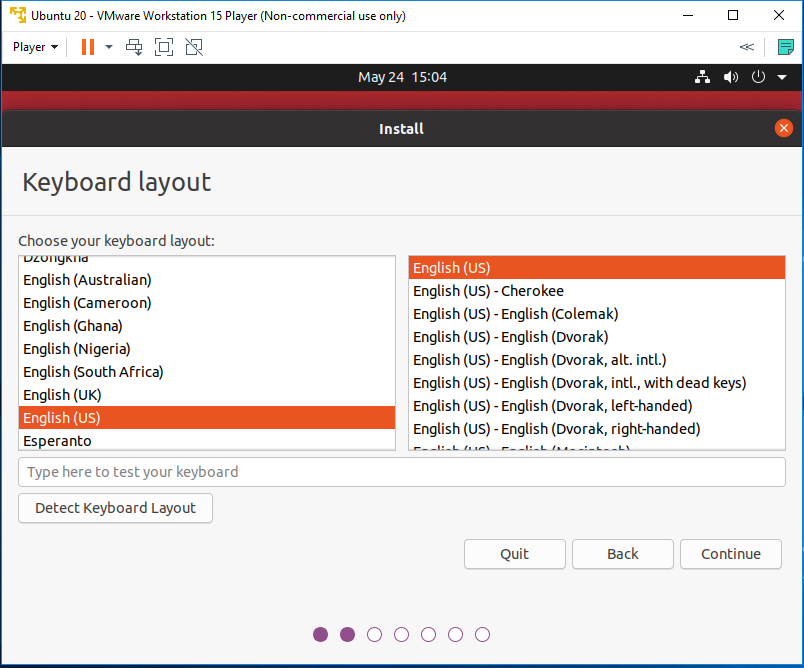
Task: Choose the Dvorak, left-handed variant
Action: point(597,406)
